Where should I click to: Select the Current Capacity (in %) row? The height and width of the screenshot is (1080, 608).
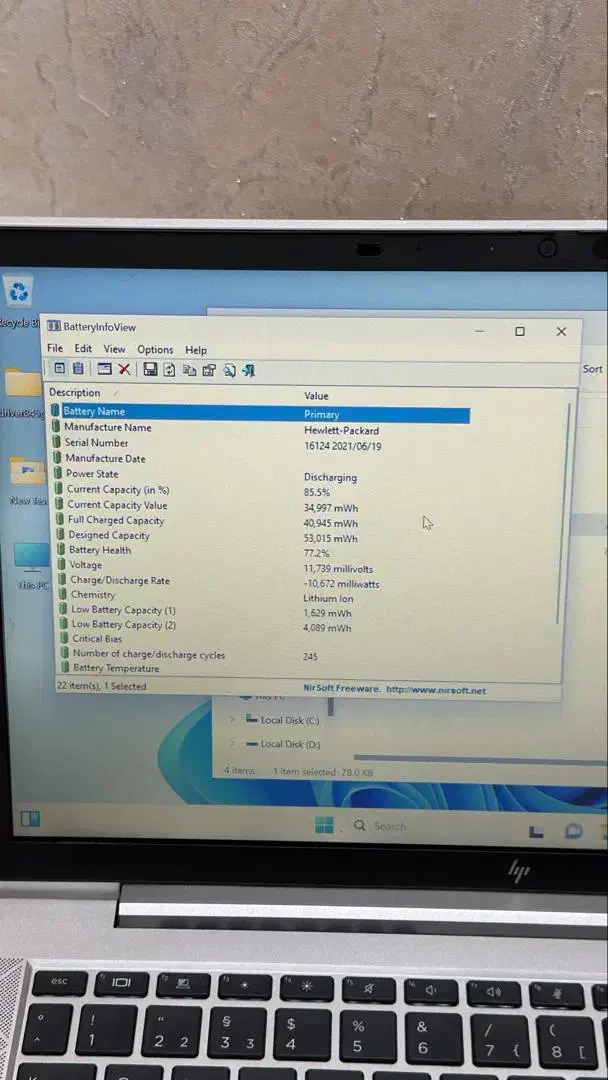260,491
